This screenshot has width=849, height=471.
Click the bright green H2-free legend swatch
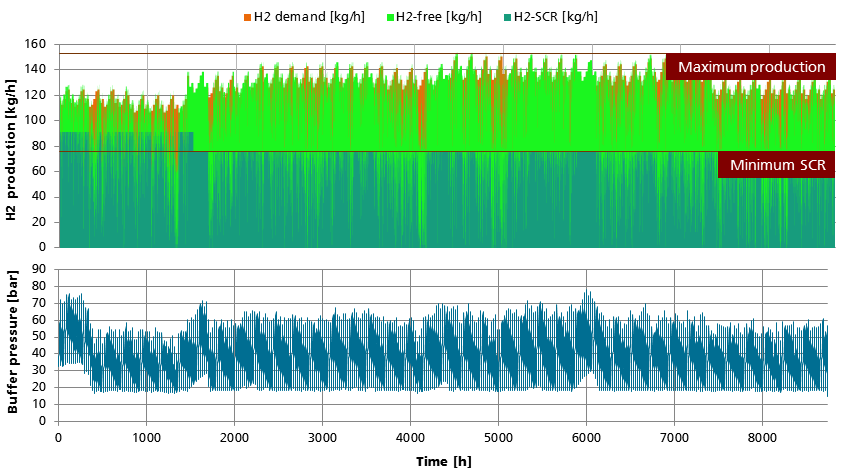point(390,18)
